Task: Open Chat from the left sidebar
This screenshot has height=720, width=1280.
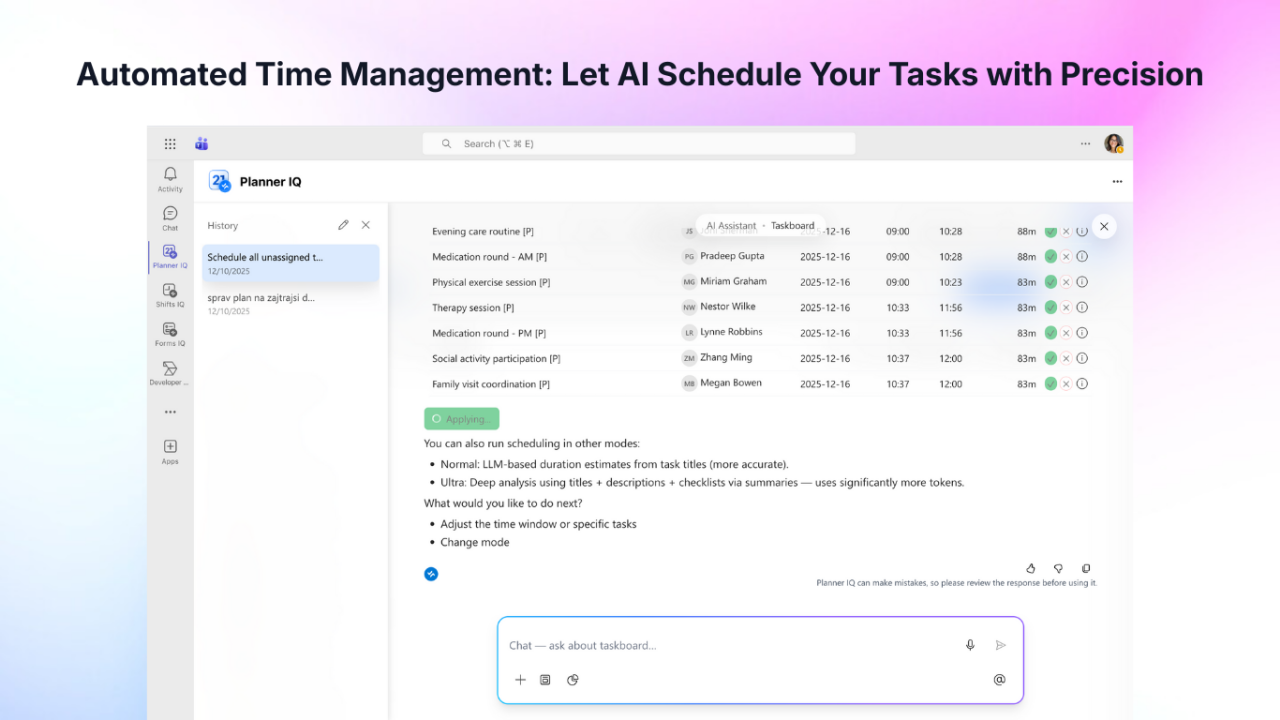Action: click(170, 218)
